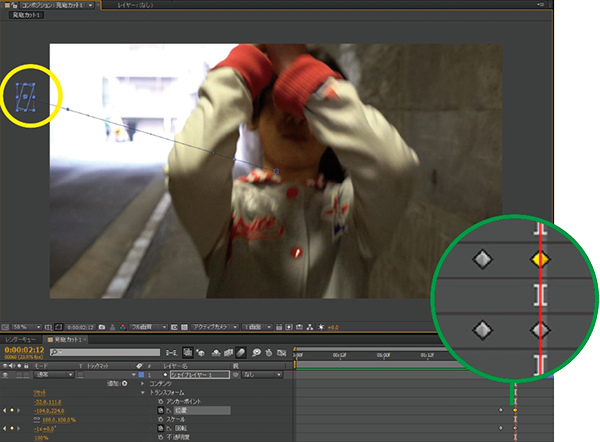This screenshot has height=442, width=600.
Task: Open the Timeline button icon in viewer
Action: click(x=299, y=327)
